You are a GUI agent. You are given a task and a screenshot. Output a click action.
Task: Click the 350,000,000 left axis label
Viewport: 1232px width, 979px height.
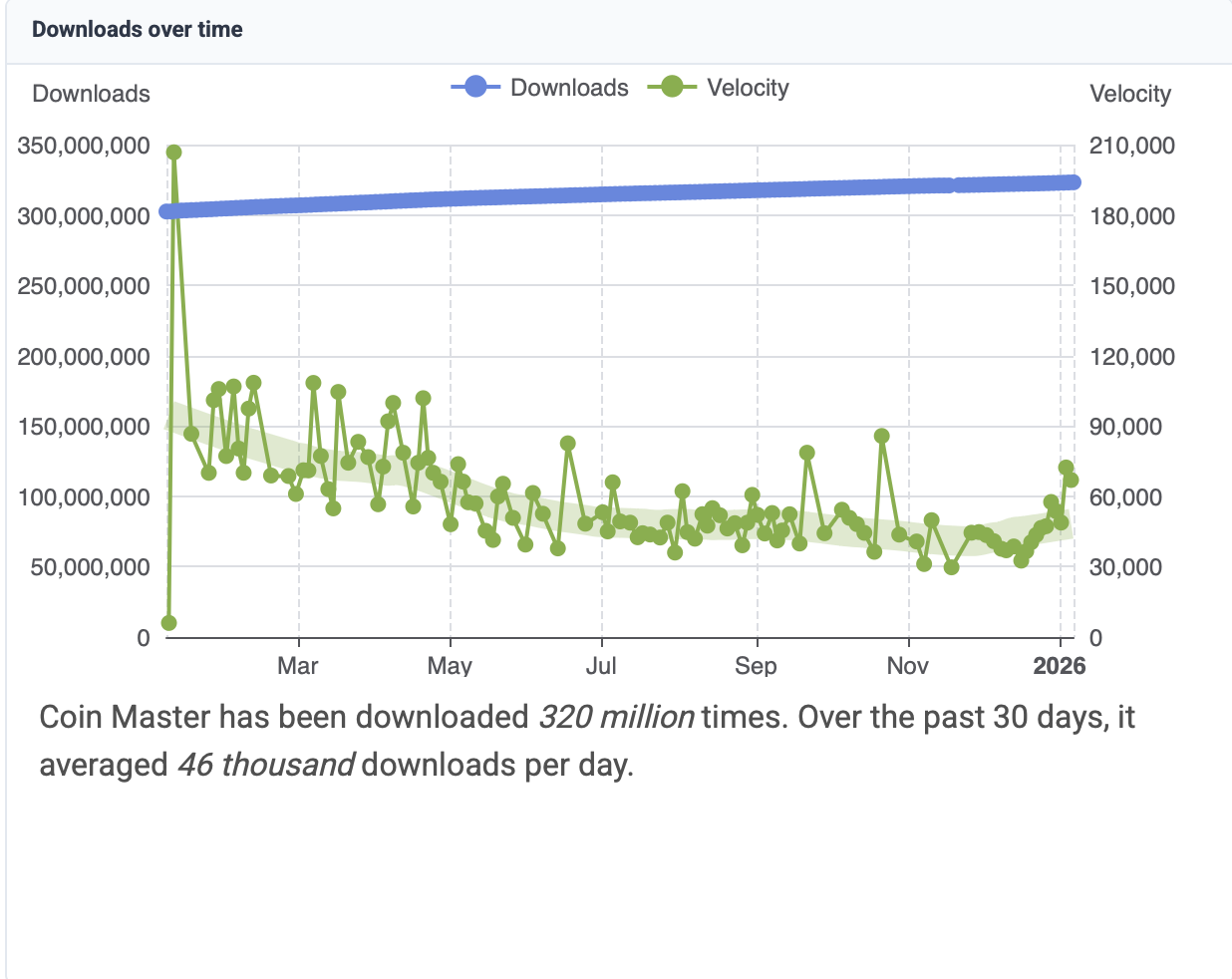point(84,146)
